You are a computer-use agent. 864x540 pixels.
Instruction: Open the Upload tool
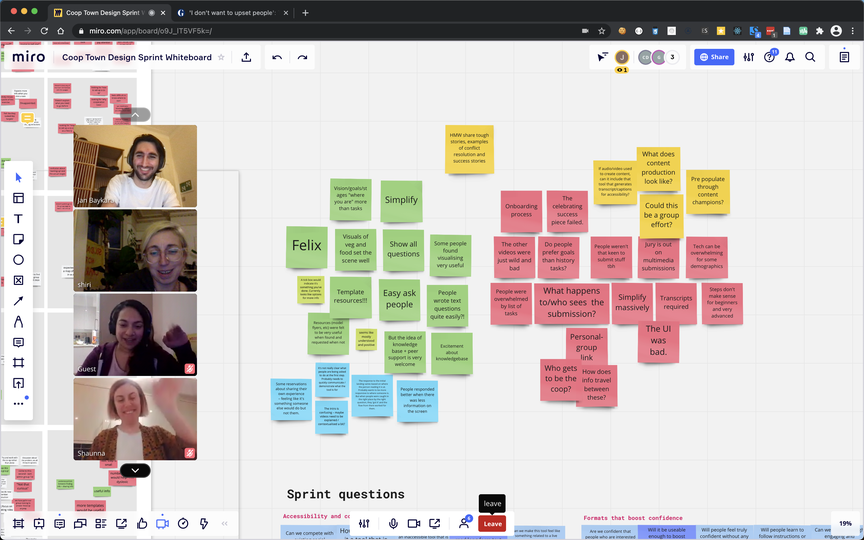18,383
